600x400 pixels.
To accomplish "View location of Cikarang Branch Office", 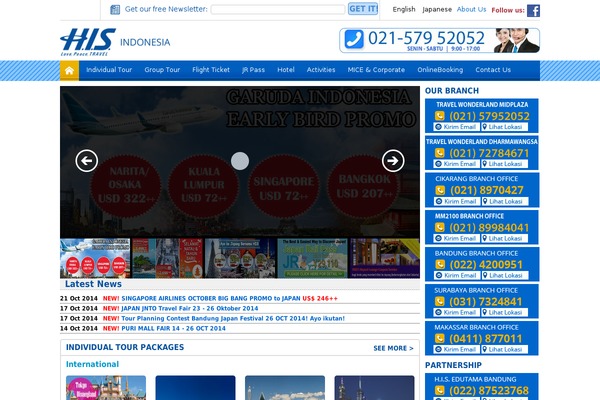I will click(505, 201).
